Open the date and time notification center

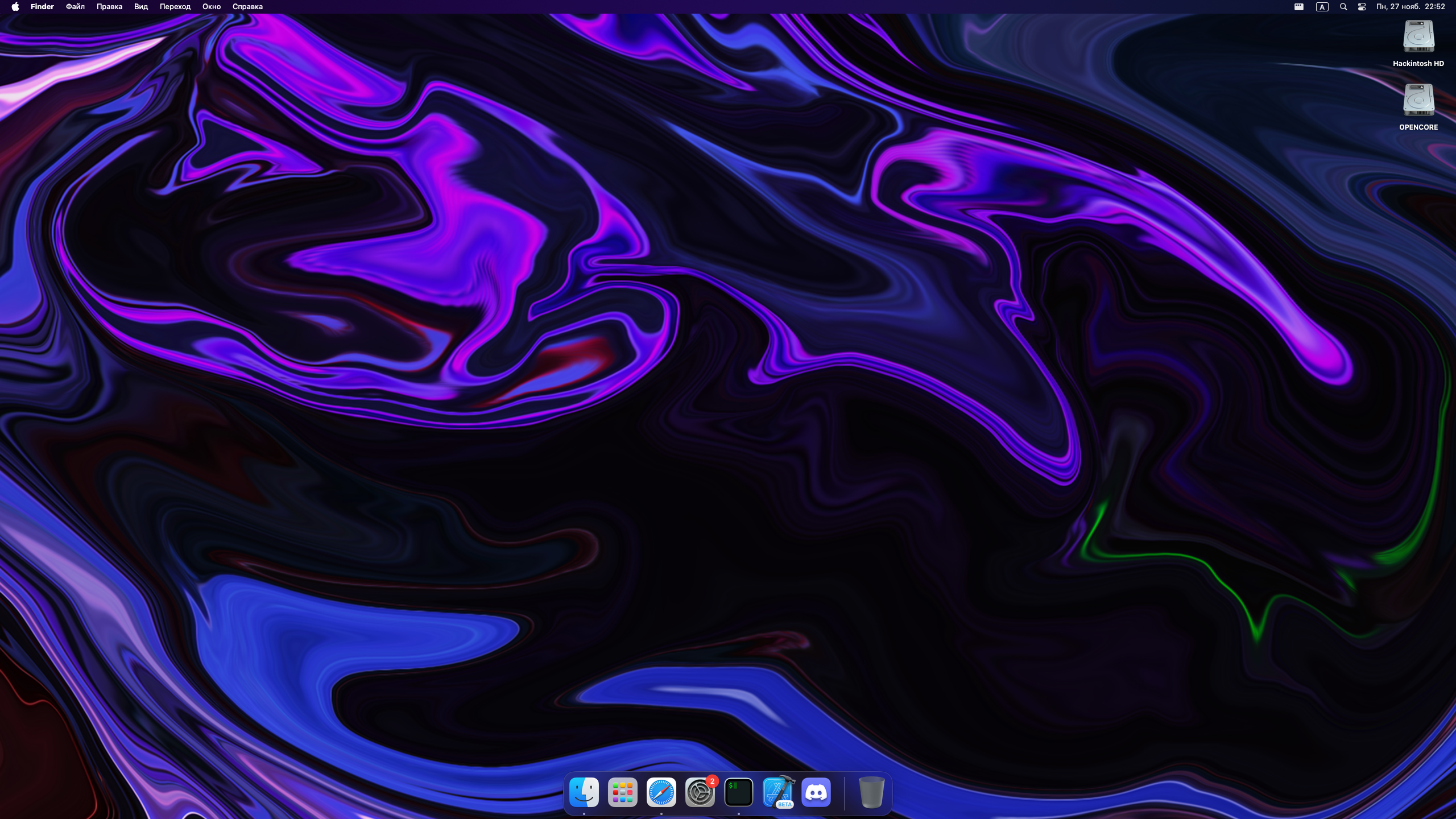[x=1410, y=7]
